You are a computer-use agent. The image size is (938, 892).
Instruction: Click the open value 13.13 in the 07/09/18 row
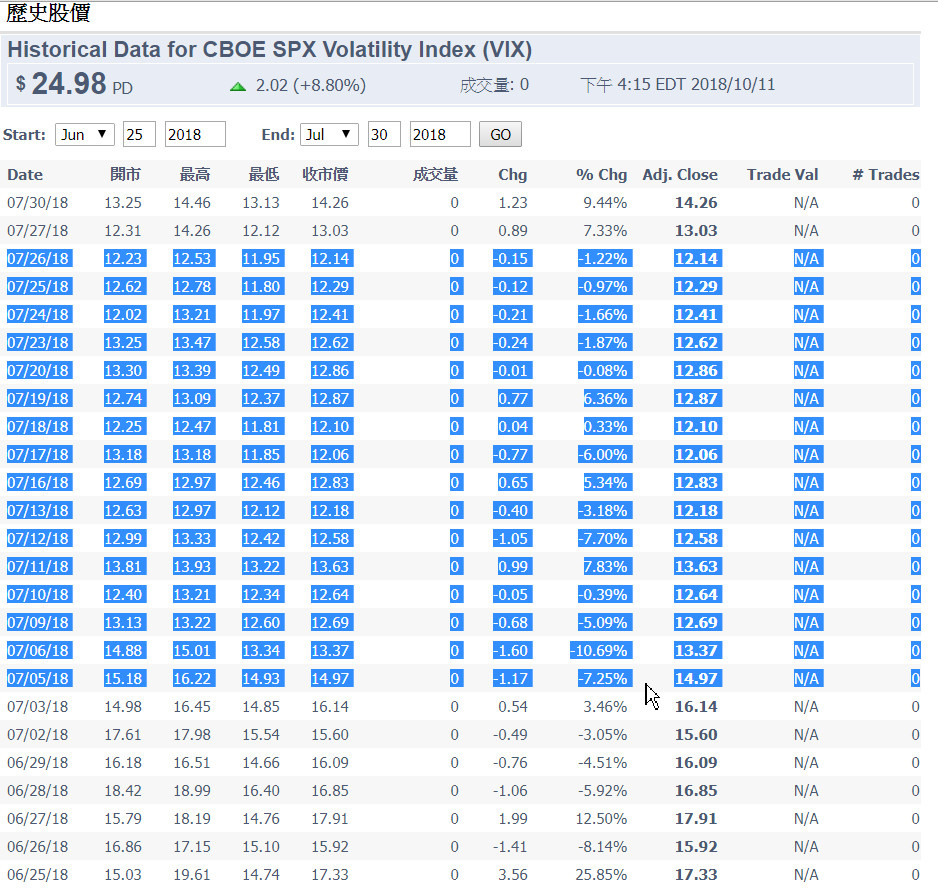124,622
